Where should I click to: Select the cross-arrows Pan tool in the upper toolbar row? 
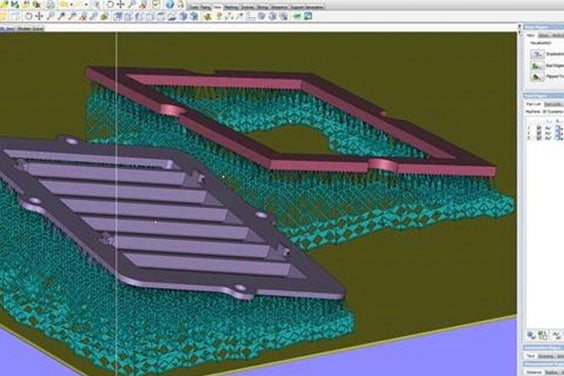[121, 4]
